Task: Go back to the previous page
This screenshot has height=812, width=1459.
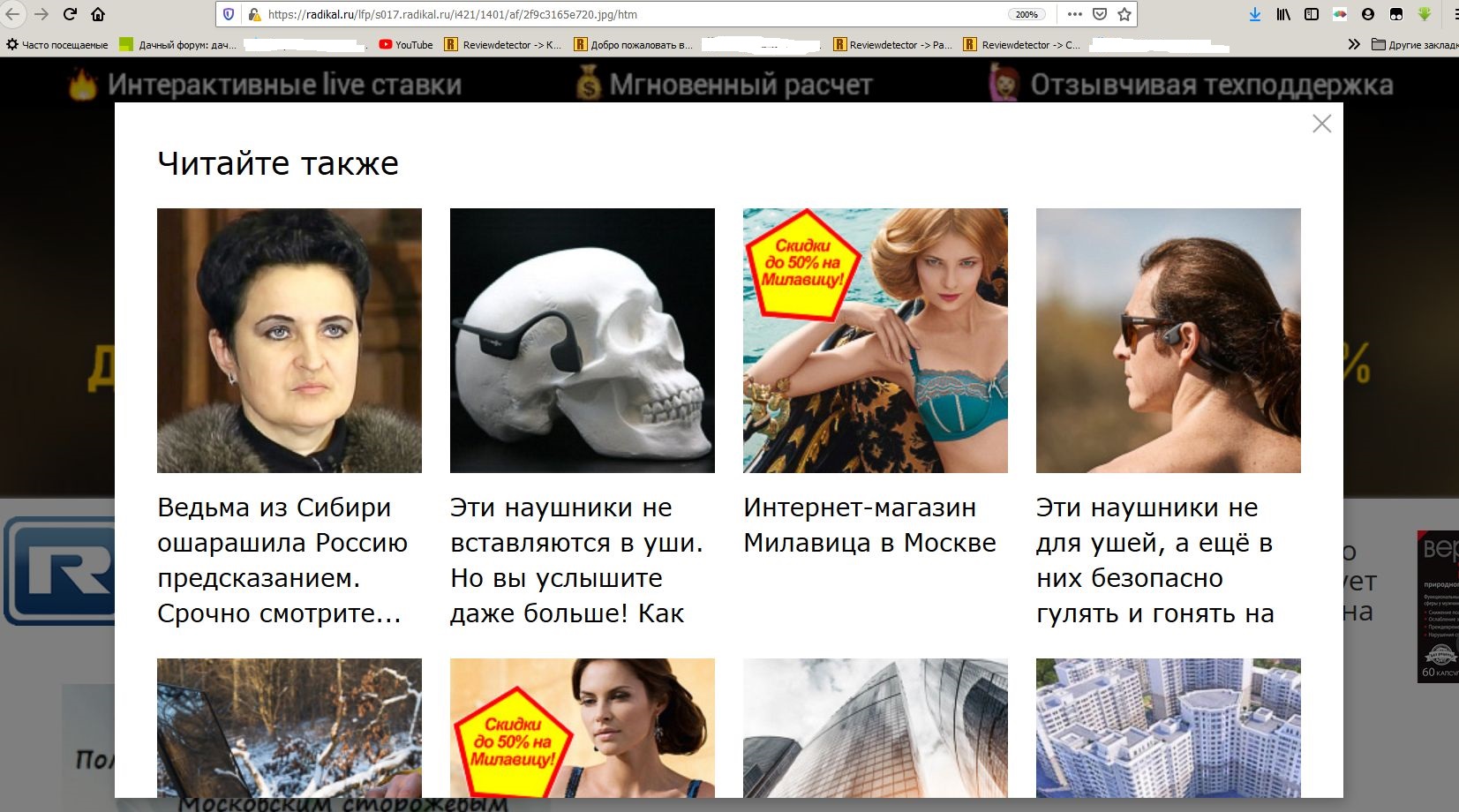Action: (x=12, y=14)
